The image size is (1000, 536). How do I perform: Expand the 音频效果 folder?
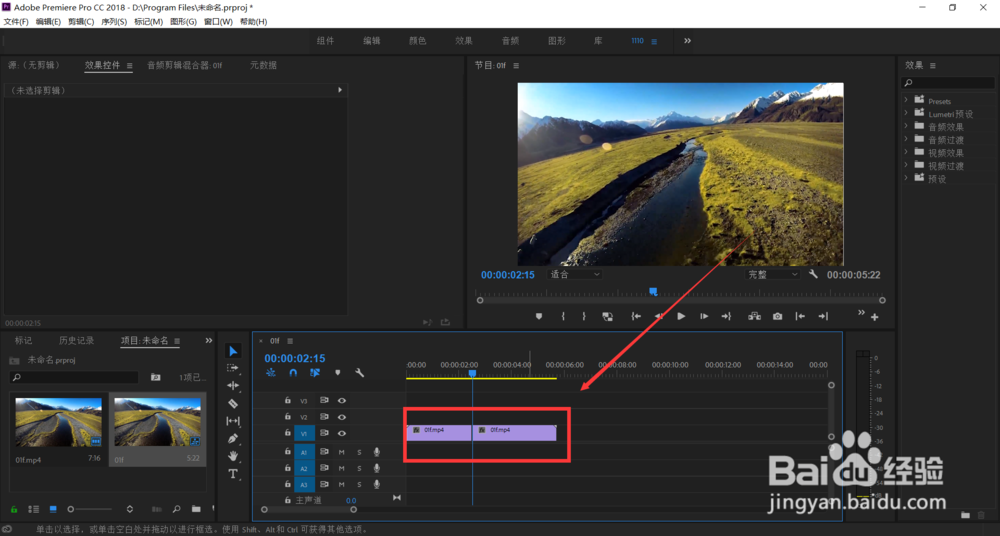[x=906, y=126]
